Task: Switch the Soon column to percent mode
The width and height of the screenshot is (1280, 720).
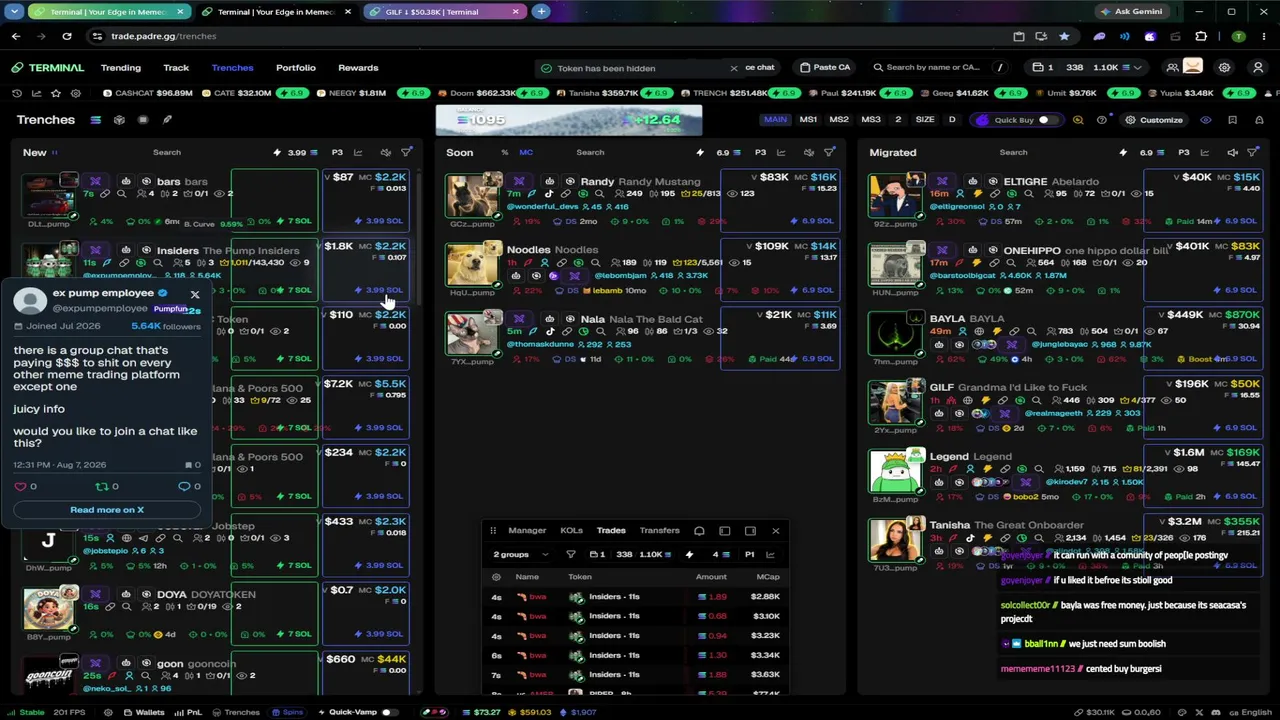Action: coord(505,153)
